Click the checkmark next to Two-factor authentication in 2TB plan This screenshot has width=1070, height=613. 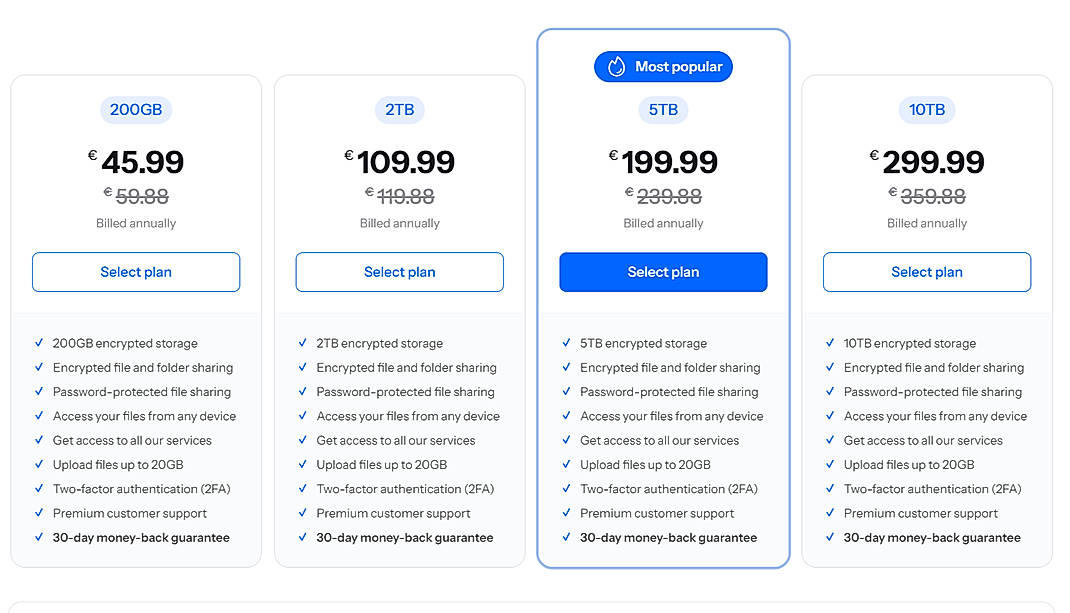(x=303, y=489)
